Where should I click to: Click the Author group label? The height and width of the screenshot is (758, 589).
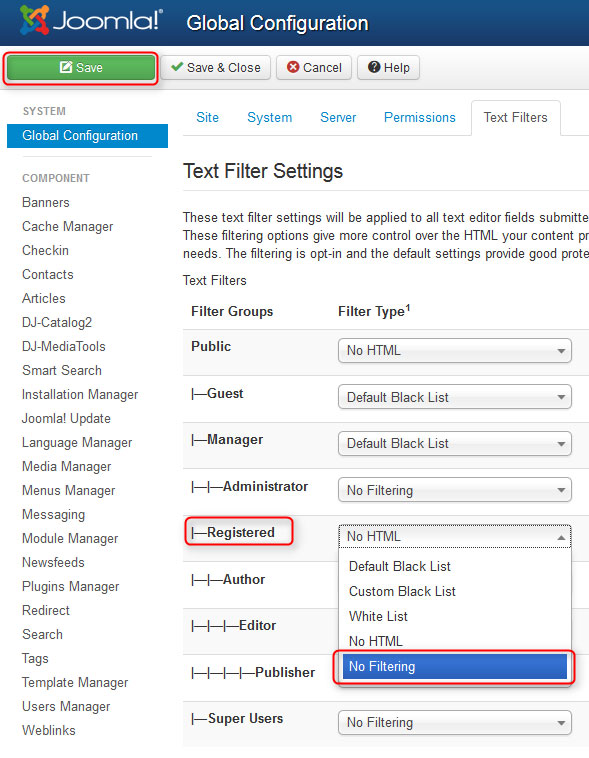228,580
